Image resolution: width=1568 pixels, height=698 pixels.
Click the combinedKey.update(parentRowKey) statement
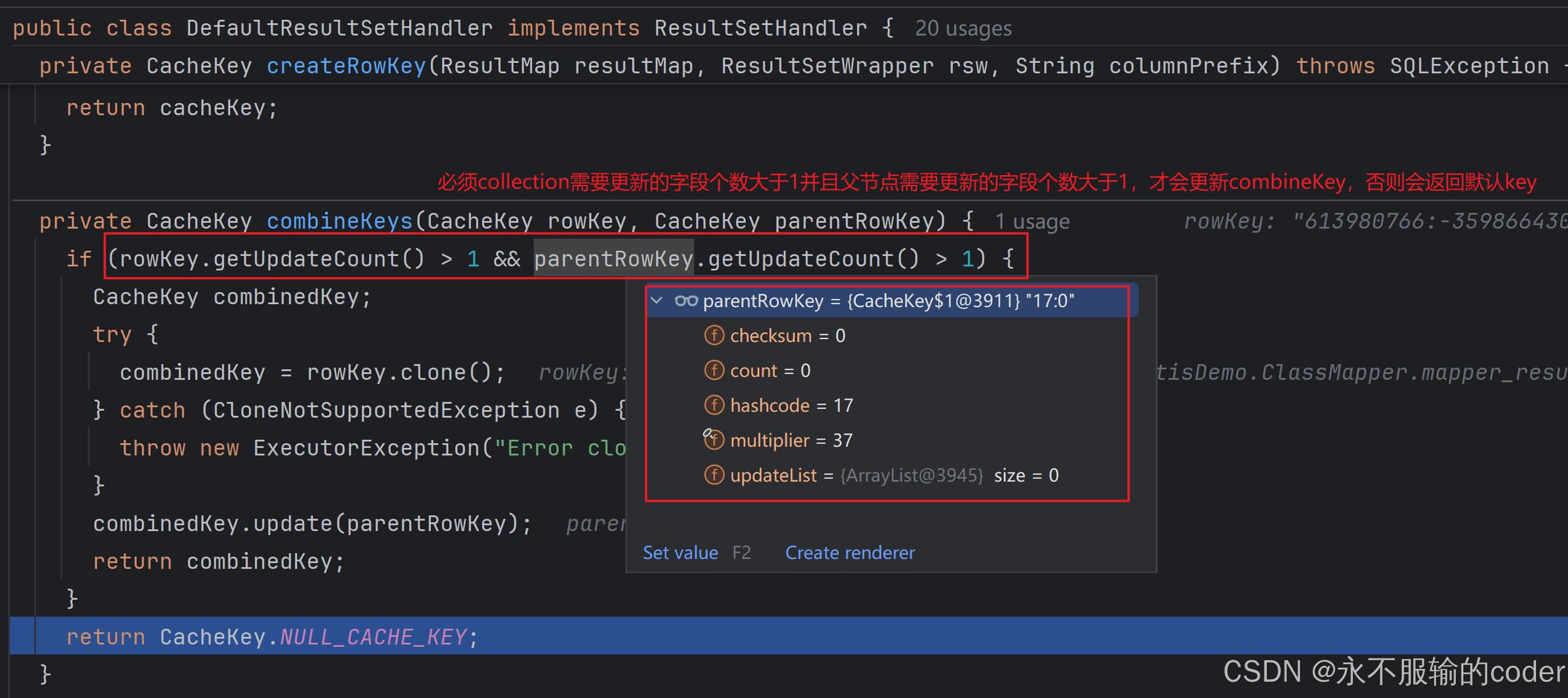tap(312, 523)
